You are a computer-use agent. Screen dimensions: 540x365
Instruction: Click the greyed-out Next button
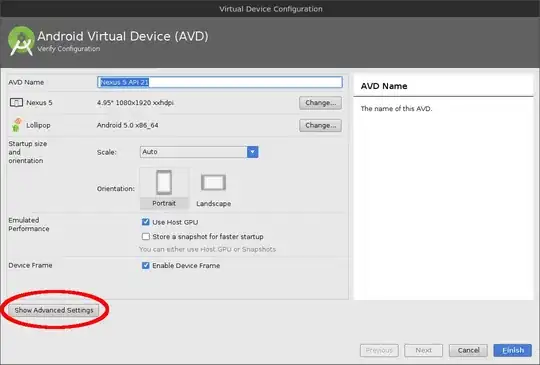(x=423, y=350)
